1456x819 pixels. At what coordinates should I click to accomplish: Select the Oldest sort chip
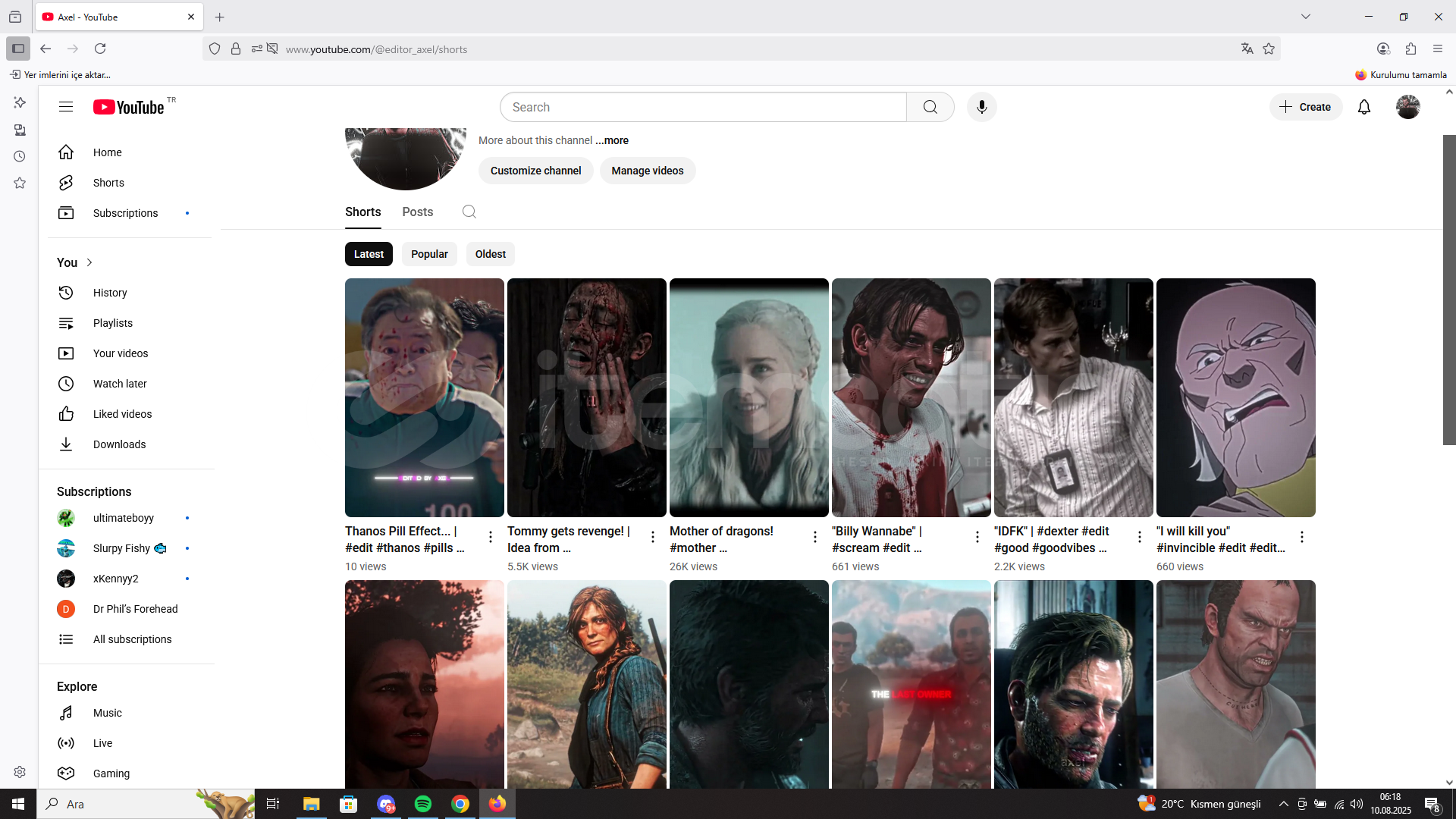[x=491, y=254]
